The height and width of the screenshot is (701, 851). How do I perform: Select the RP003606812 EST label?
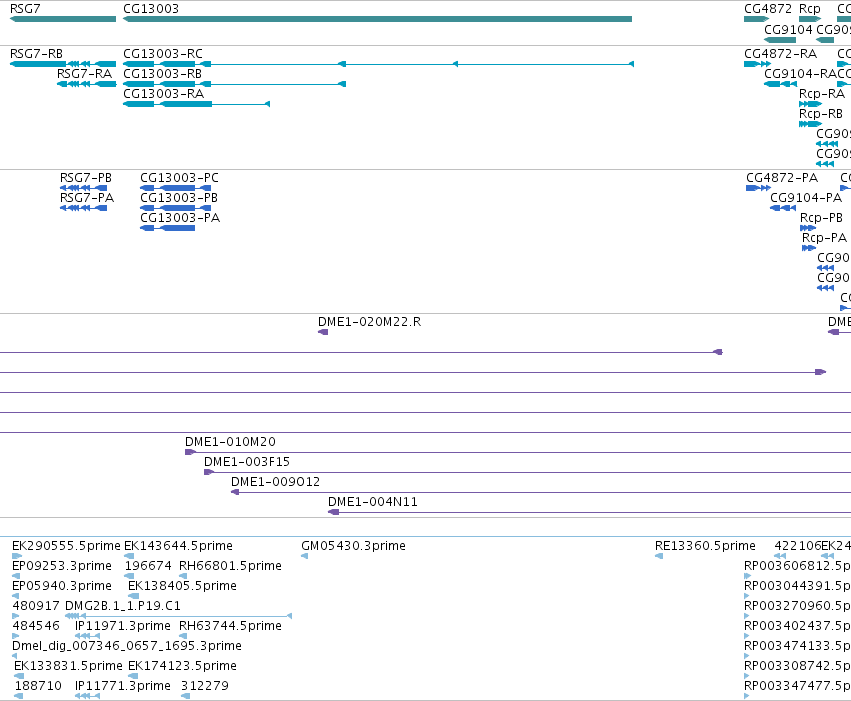point(797,566)
